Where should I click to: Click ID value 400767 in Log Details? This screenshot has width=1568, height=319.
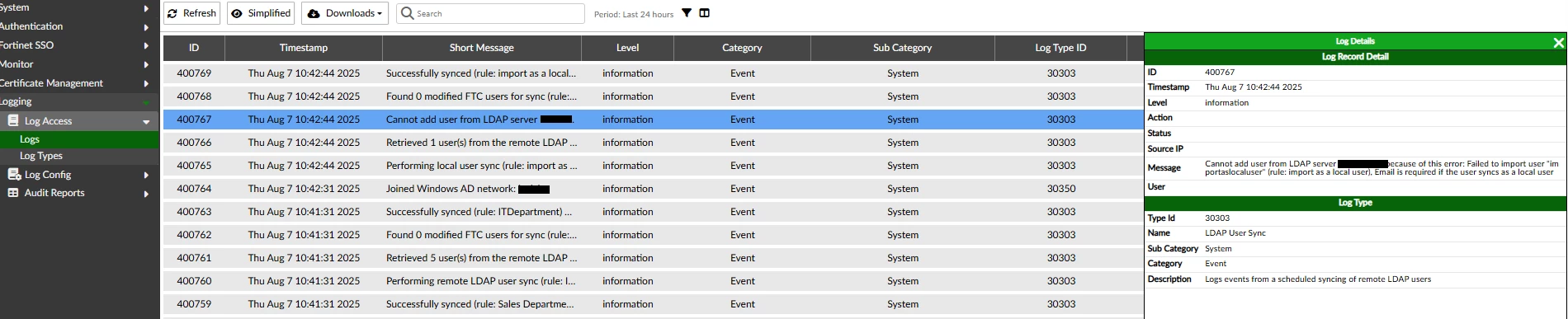click(x=1220, y=73)
